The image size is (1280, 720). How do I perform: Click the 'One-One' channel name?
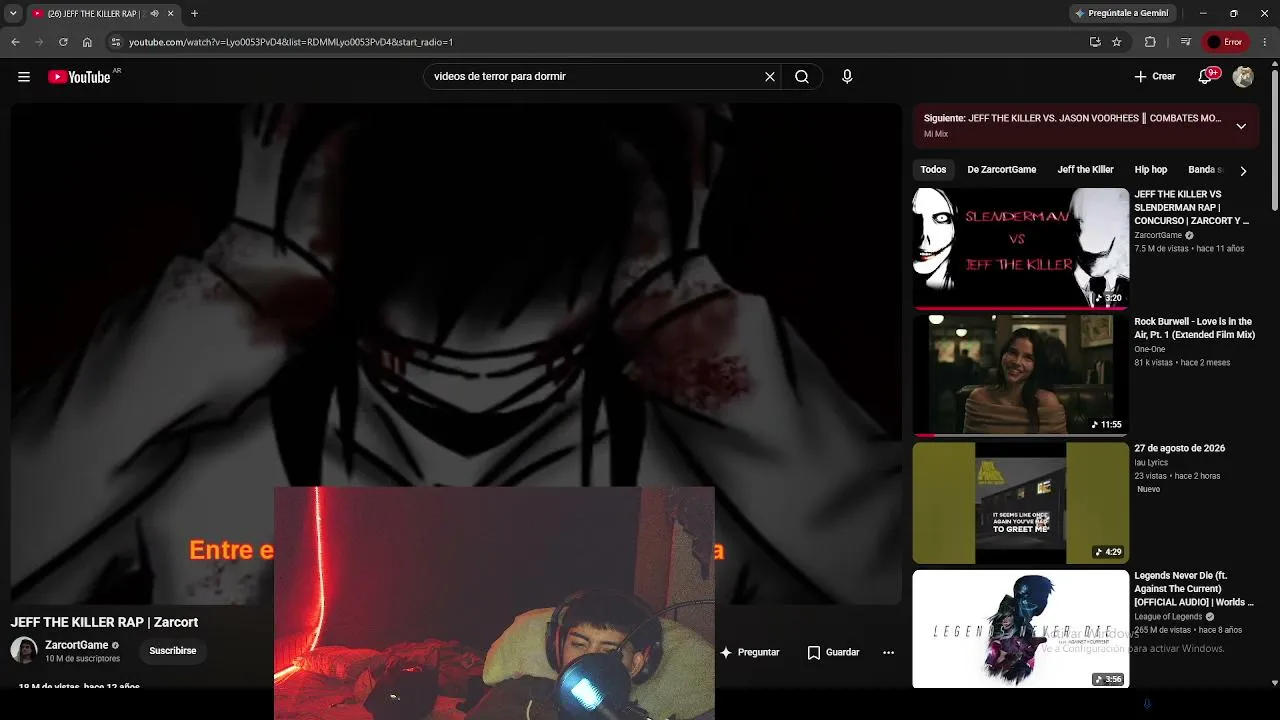[1150, 349]
